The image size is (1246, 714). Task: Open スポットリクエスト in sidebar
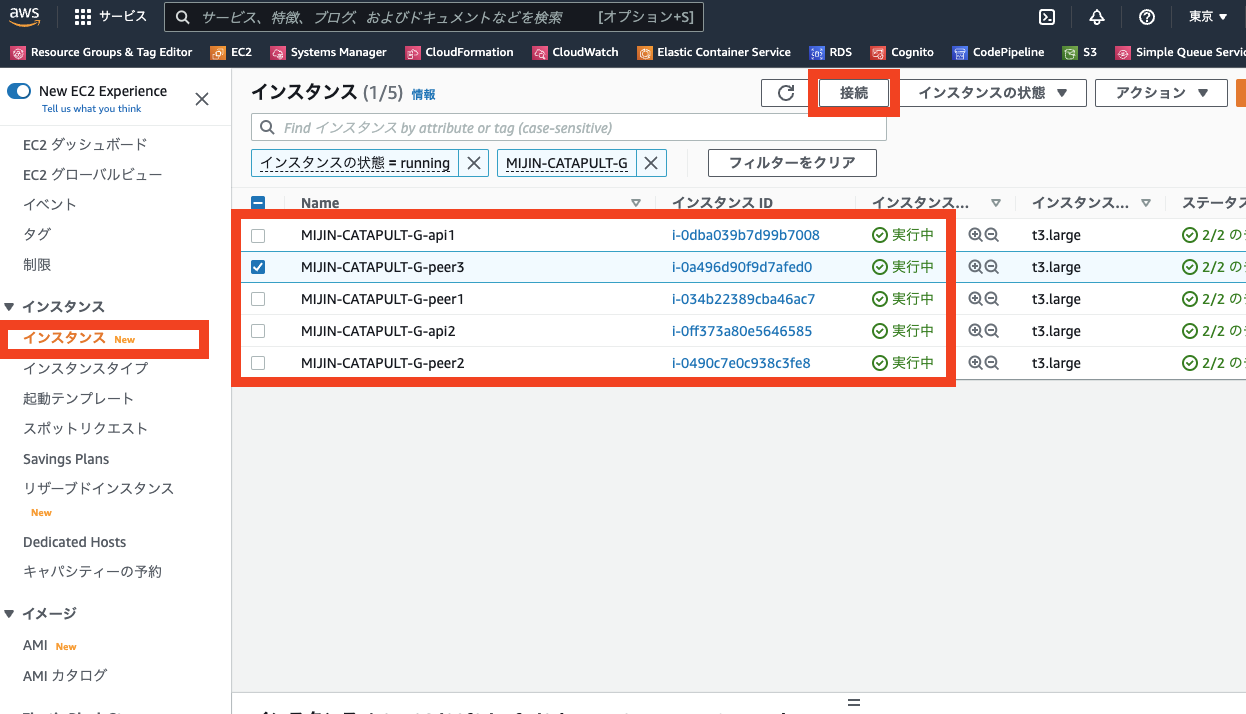(85, 429)
